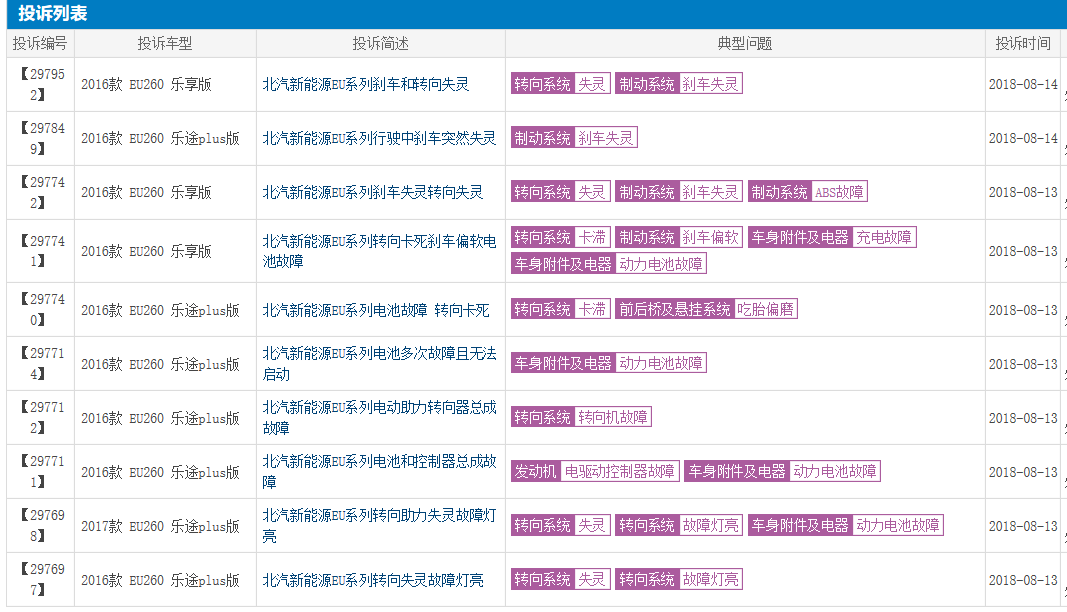Open complaint 北汽新能源EU系列电动助力转向器总成故障
This screenshot has width=1067, height=612.
tap(380, 418)
